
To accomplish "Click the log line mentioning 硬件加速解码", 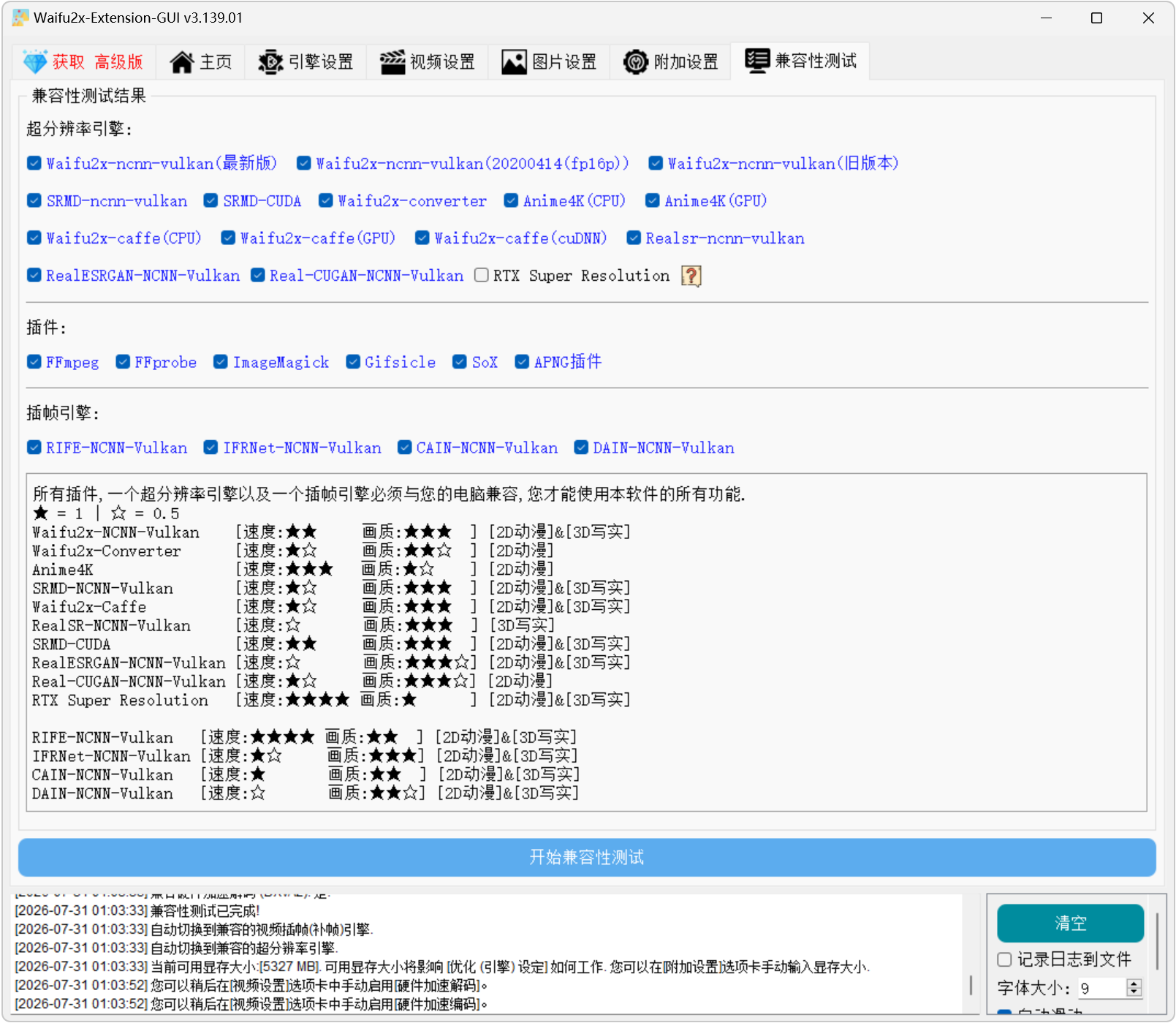I will [x=251, y=985].
